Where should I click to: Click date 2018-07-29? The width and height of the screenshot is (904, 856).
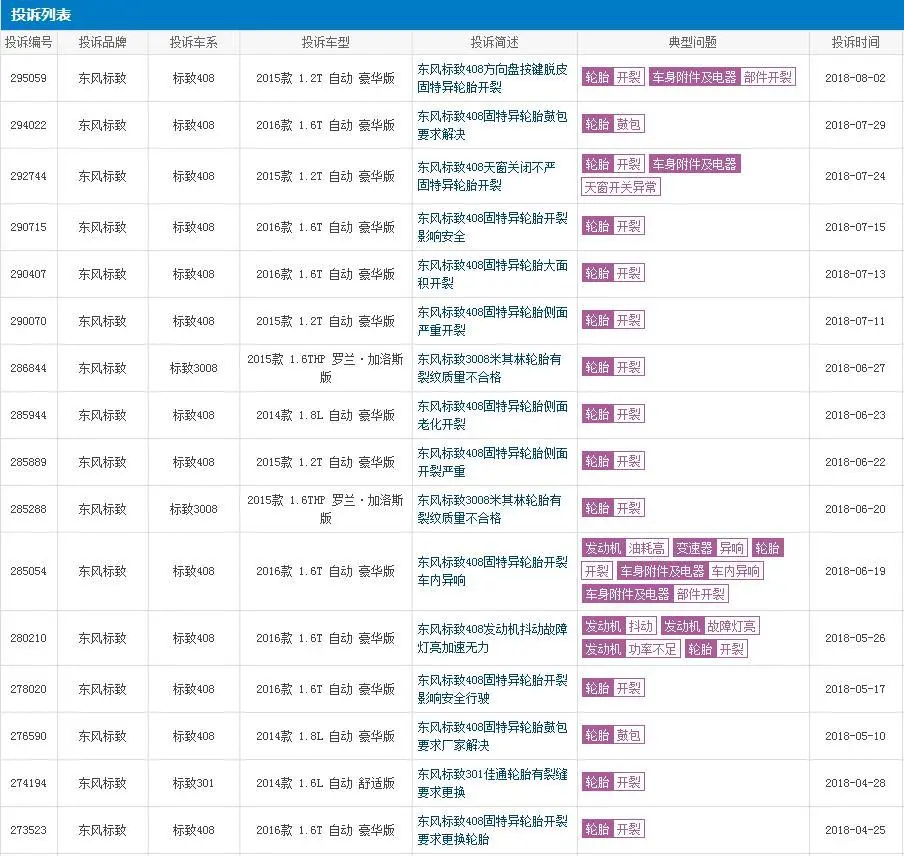click(855, 125)
